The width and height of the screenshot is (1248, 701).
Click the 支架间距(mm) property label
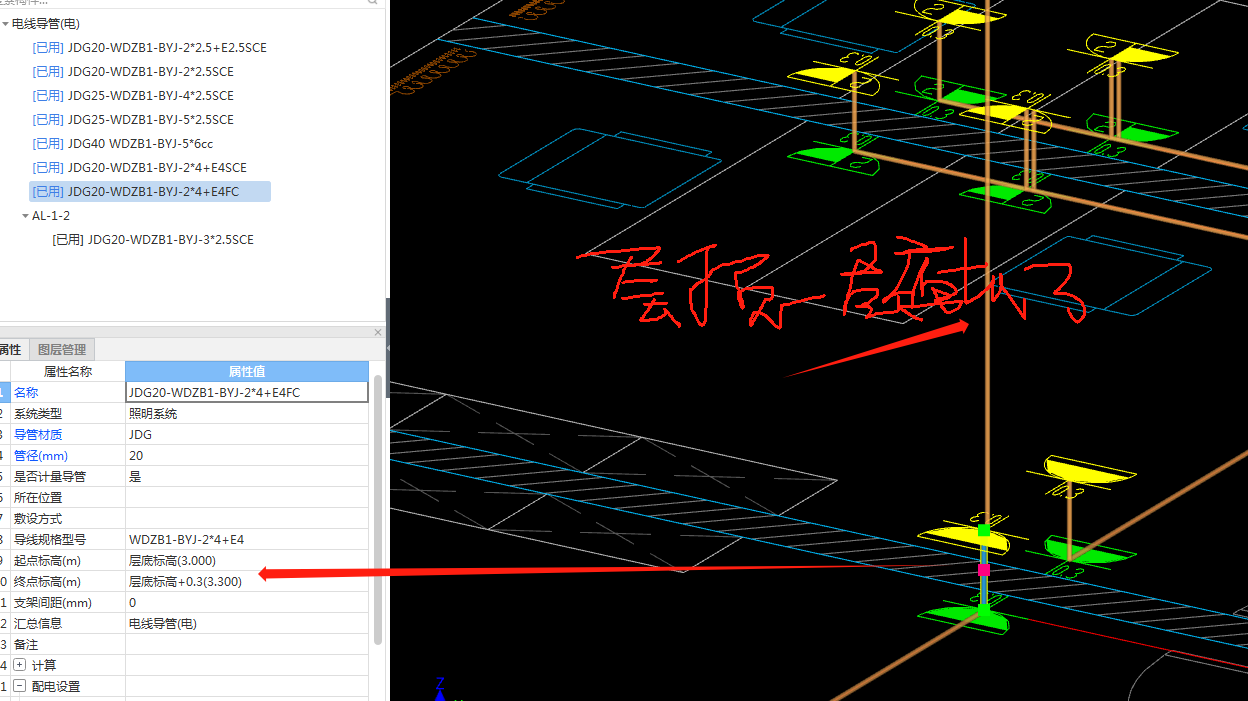click(53, 602)
